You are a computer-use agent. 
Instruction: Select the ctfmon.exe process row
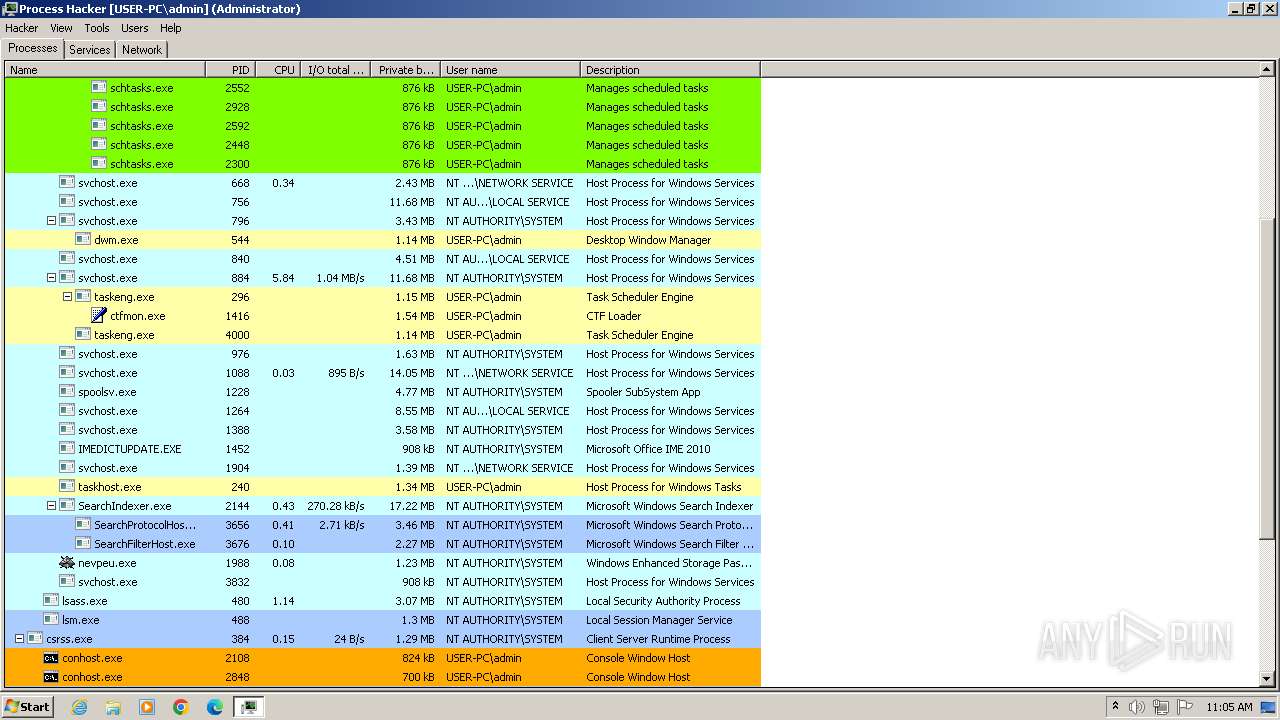click(383, 316)
